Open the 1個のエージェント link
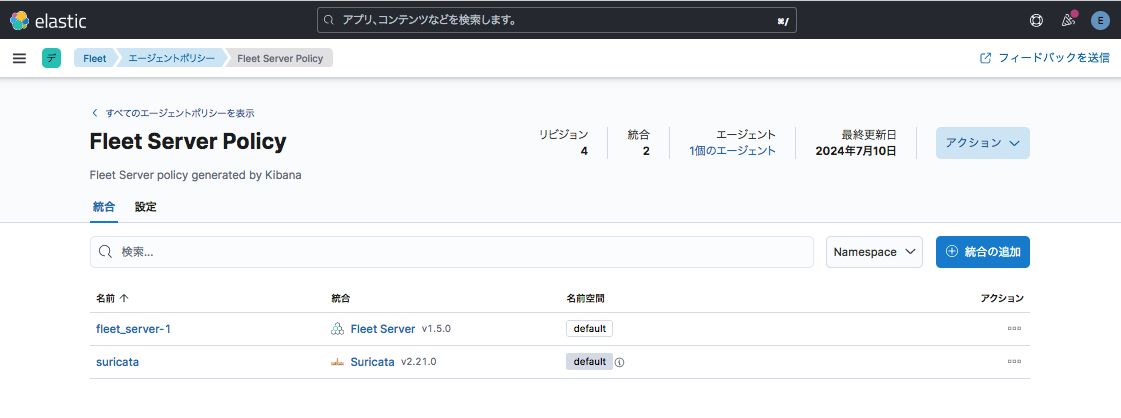This screenshot has width=1121, height=418. coord(732,151)
